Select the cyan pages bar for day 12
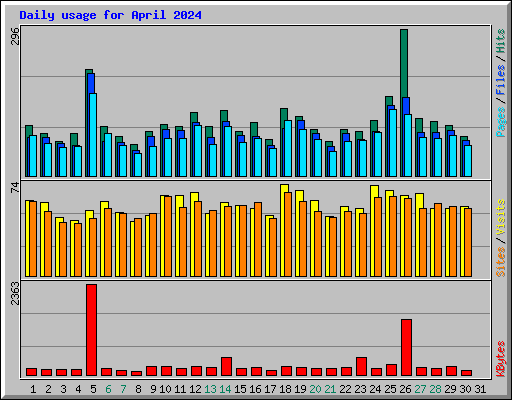Image resolution: width=512 pixels, height=400 pixels. click(198, 151)
